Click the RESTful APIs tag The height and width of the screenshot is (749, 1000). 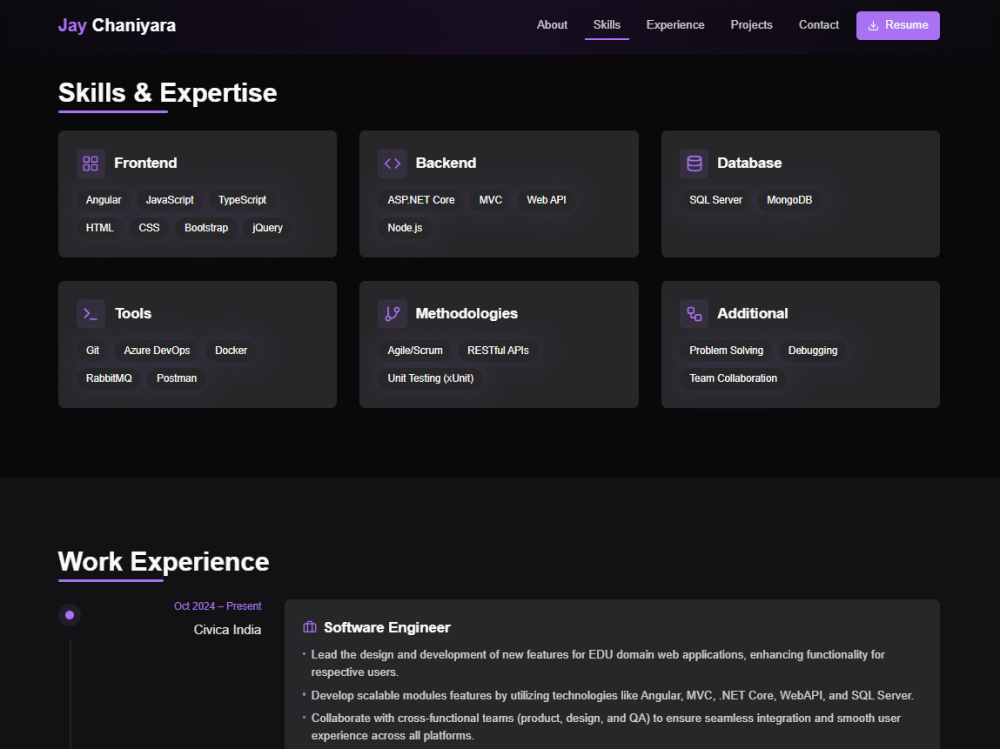[x=498, y=350]
